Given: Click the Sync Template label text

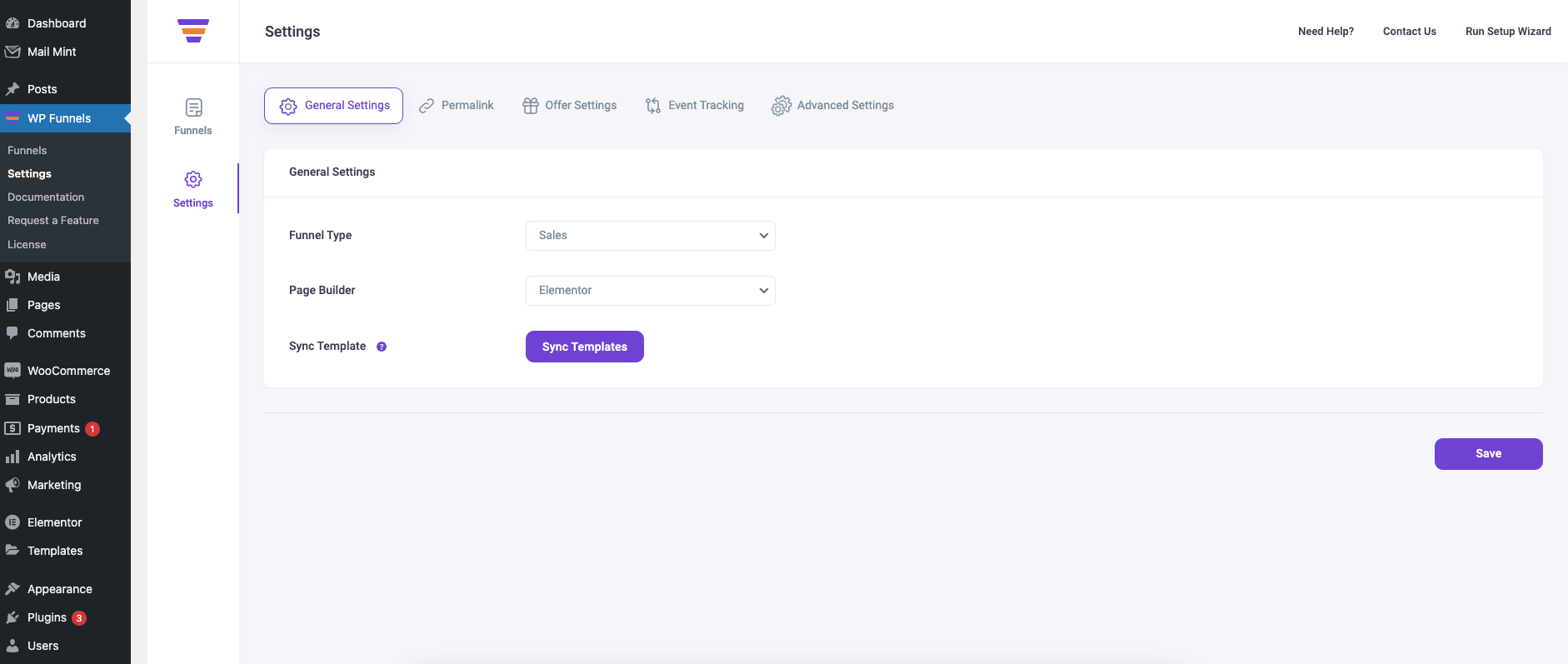Looking at the screenshot, I should tap(327, 347).
